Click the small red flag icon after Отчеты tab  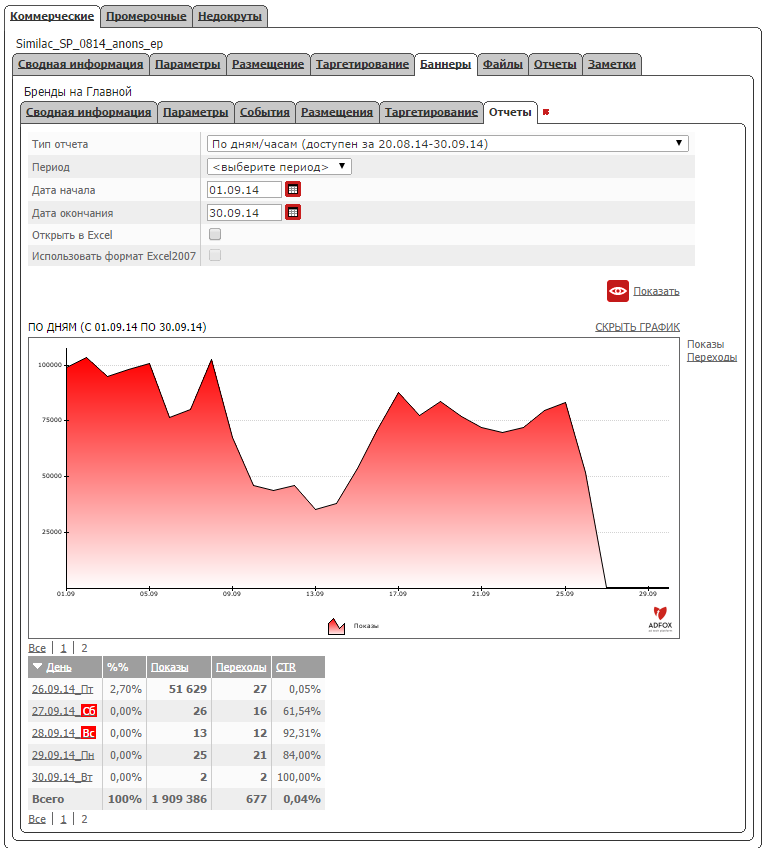click(546, 112)
